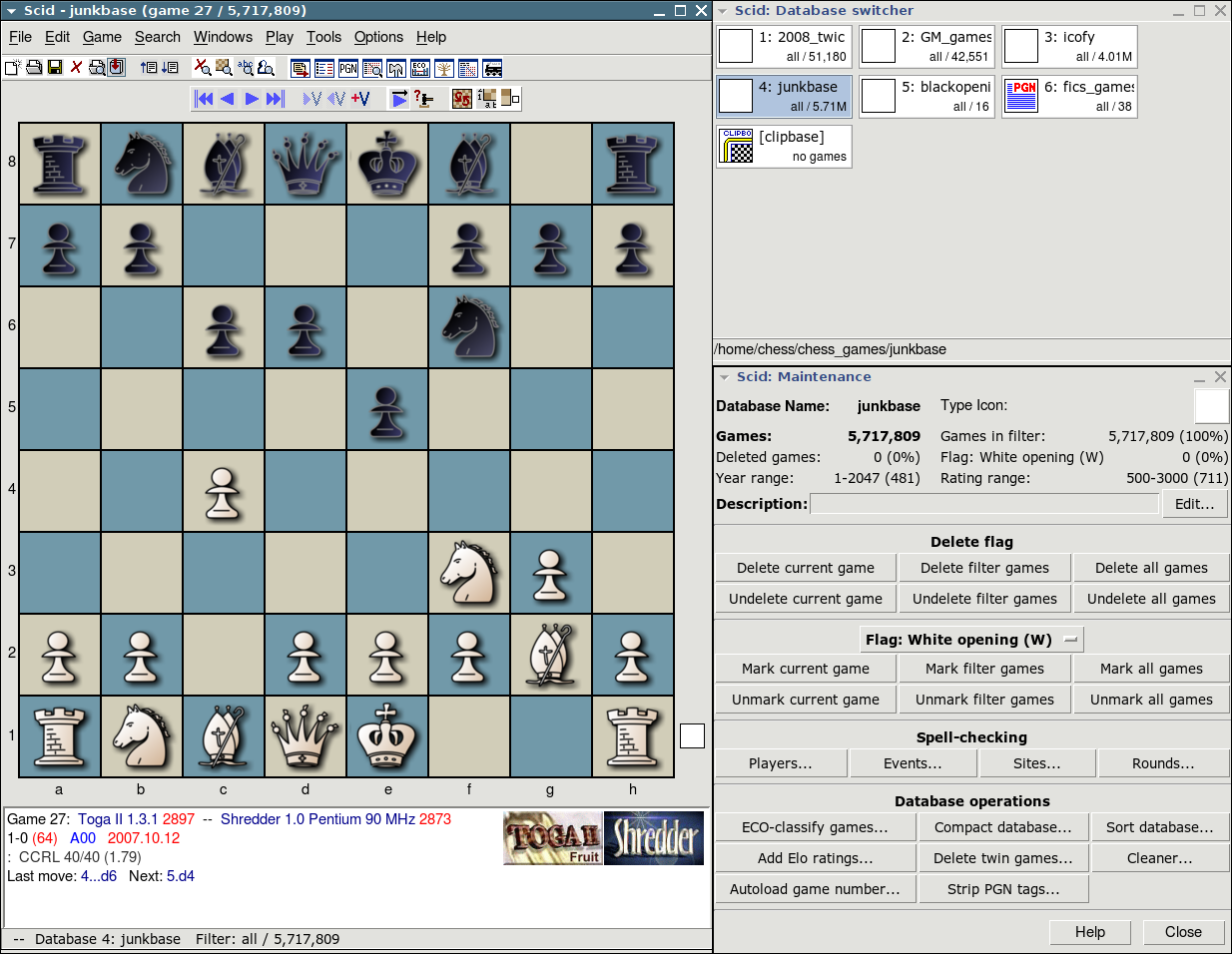Select the clipbase database slot
This screenshot has height=954, width=1232.
(784, 146)
